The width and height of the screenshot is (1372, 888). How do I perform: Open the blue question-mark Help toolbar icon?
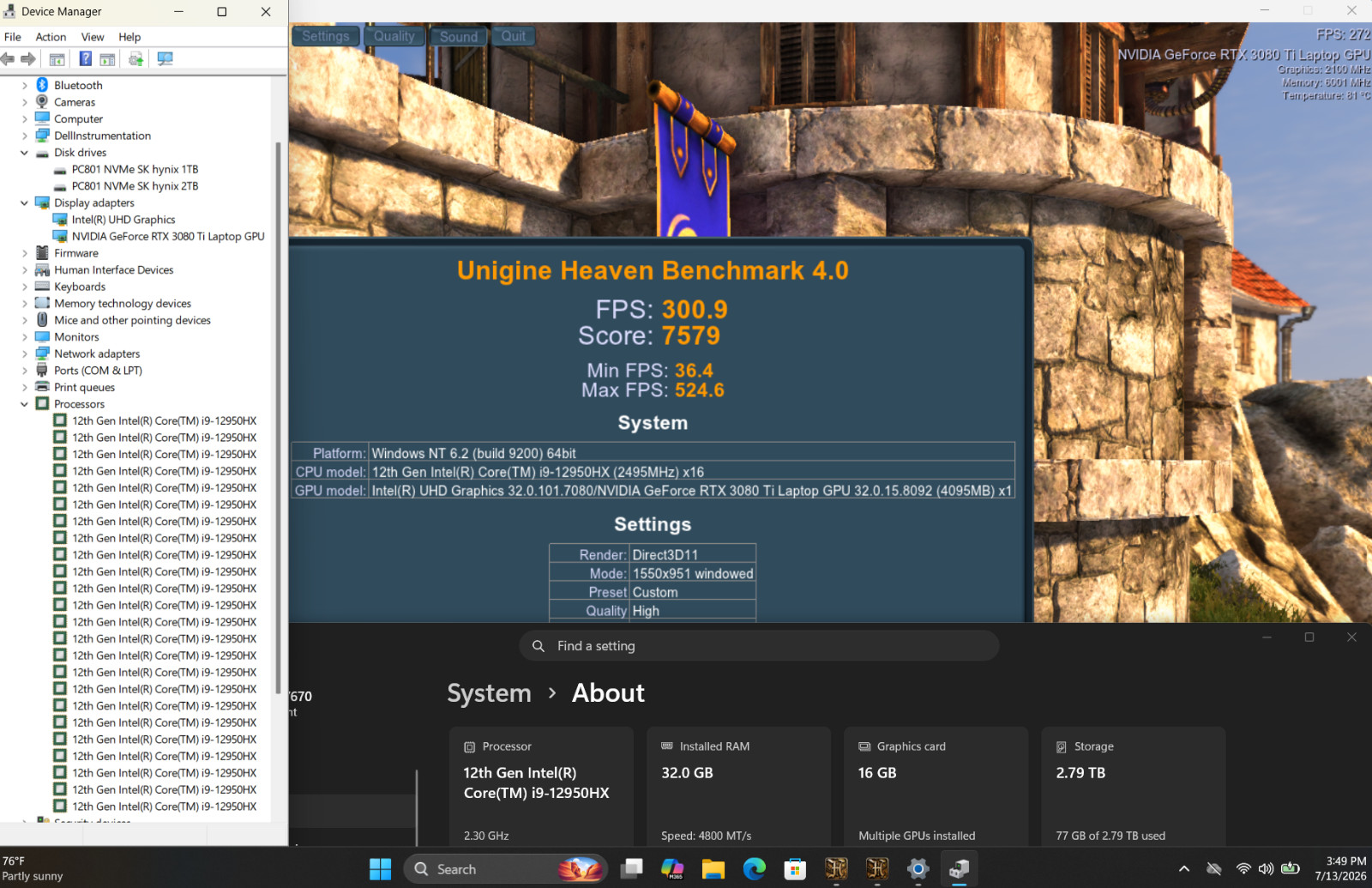coord(85,59)
